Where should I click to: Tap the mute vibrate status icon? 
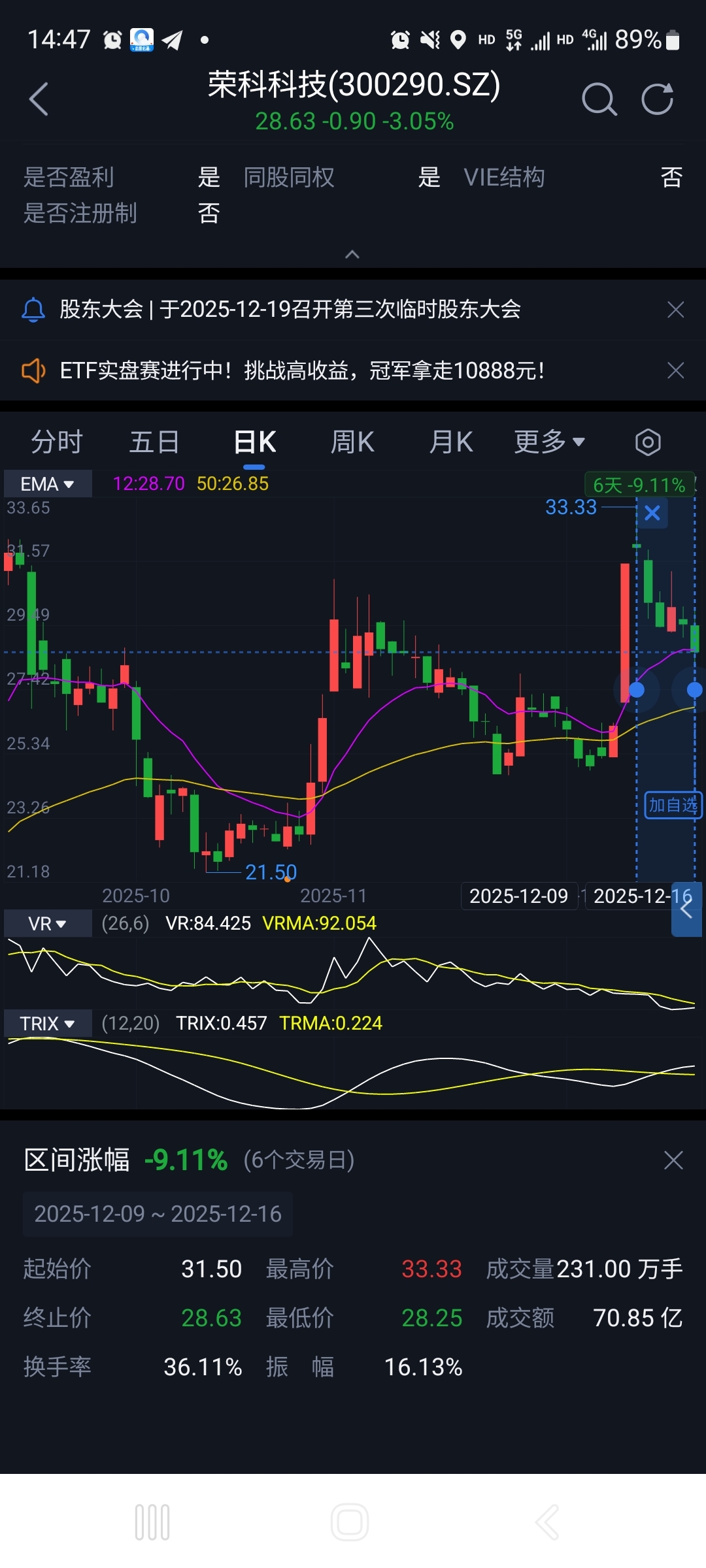pos(430,40)
